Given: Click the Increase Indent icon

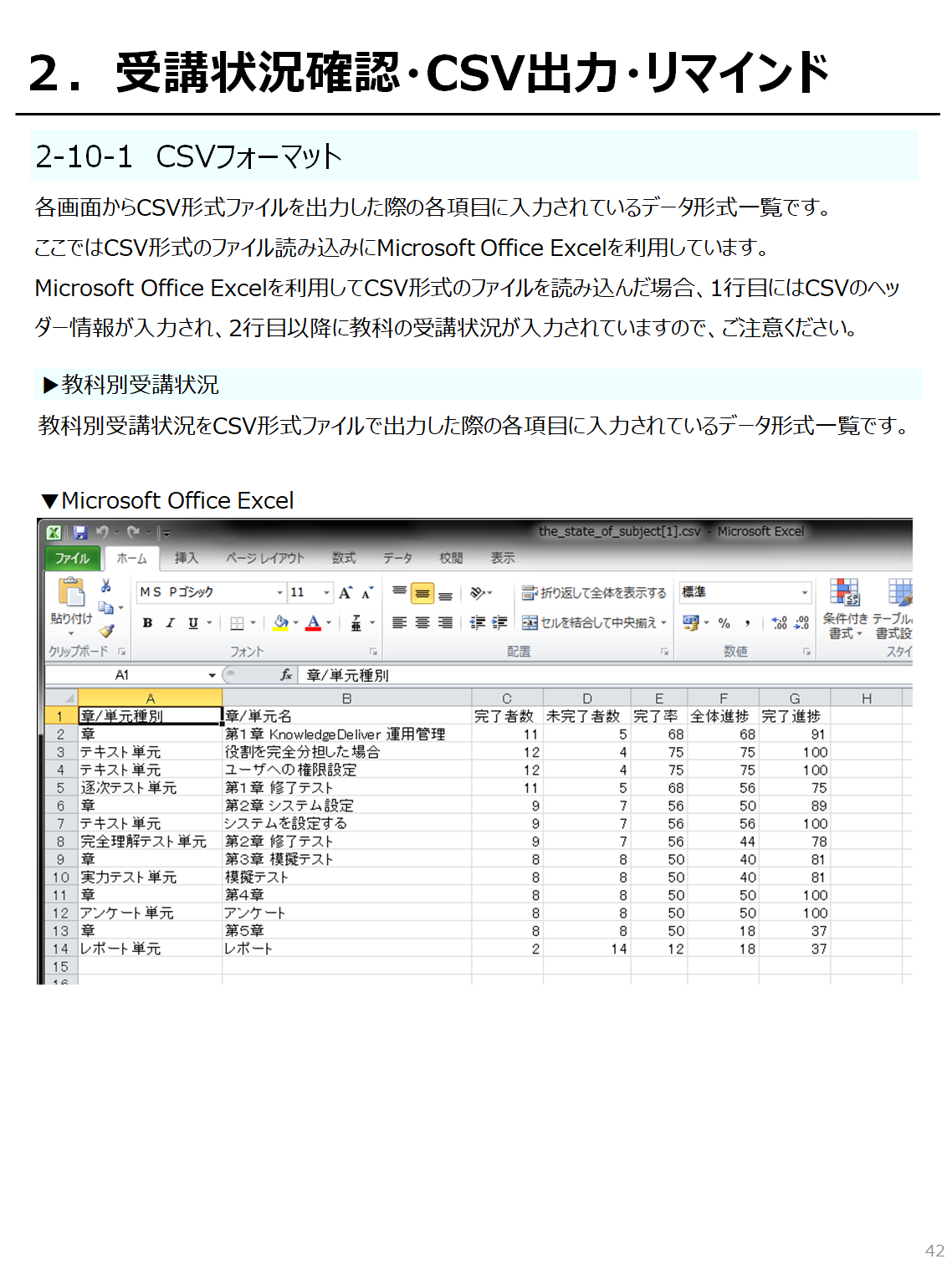Looking at the screenshot, I should pyautogui.click(x=499, y=622).
